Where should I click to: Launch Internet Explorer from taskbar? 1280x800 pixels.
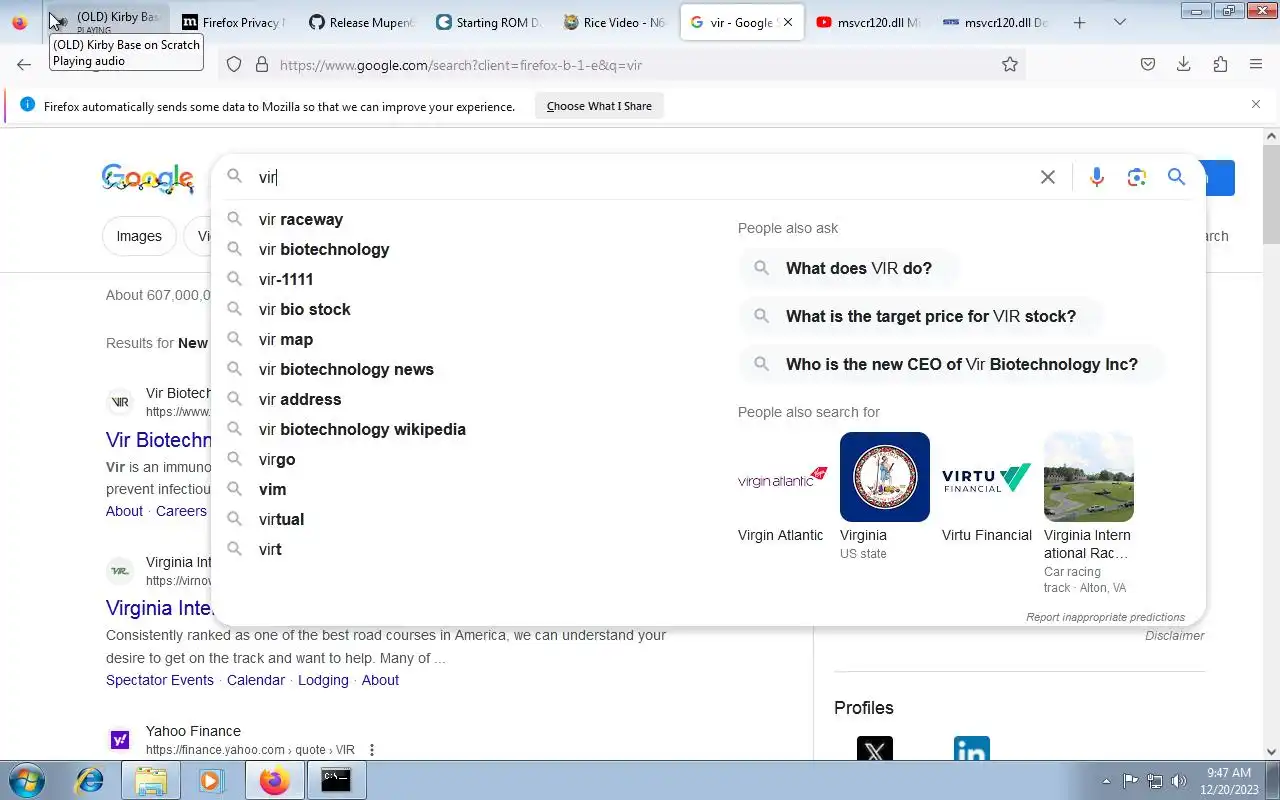90,780
